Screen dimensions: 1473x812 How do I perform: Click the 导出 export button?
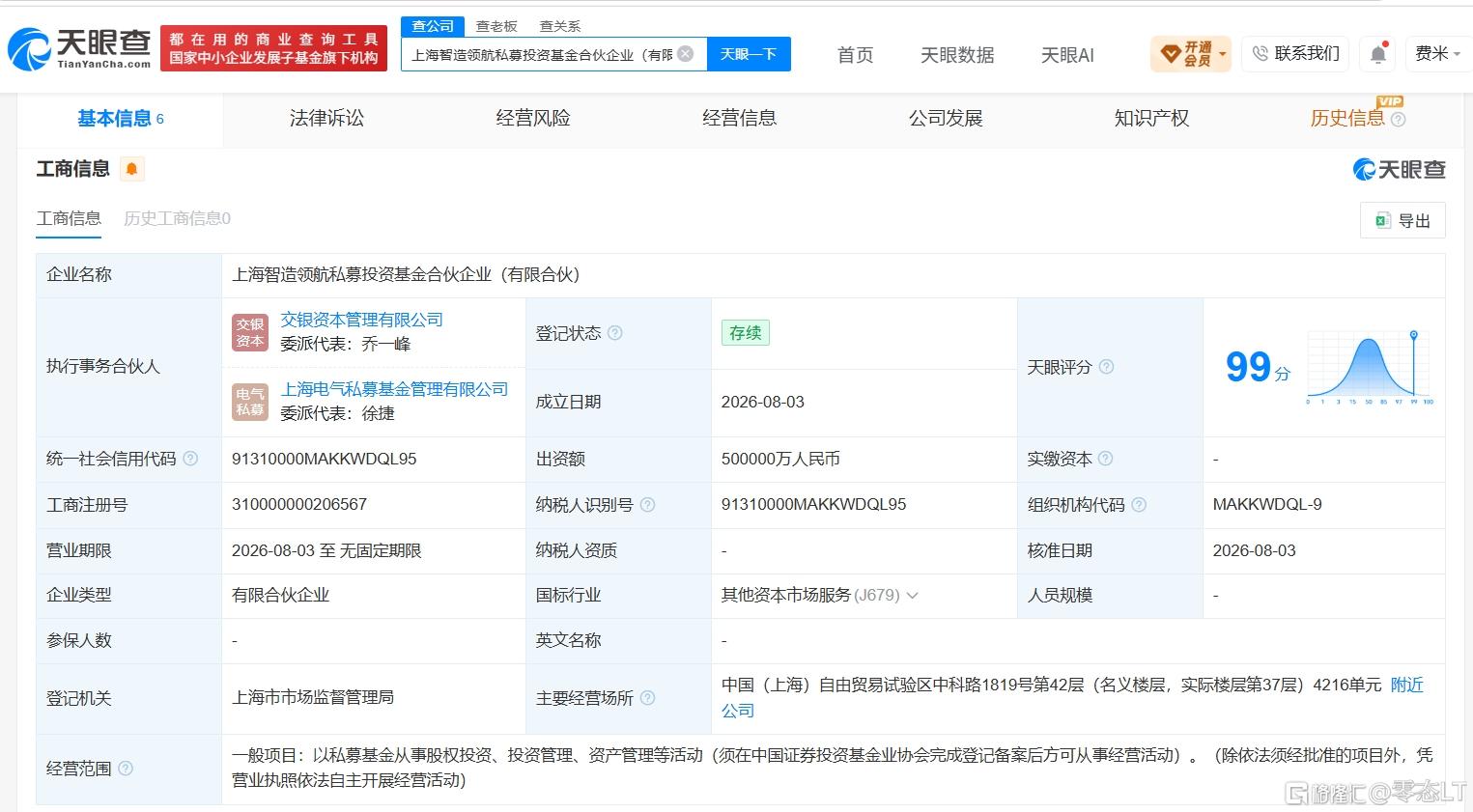pos(1402,220)
